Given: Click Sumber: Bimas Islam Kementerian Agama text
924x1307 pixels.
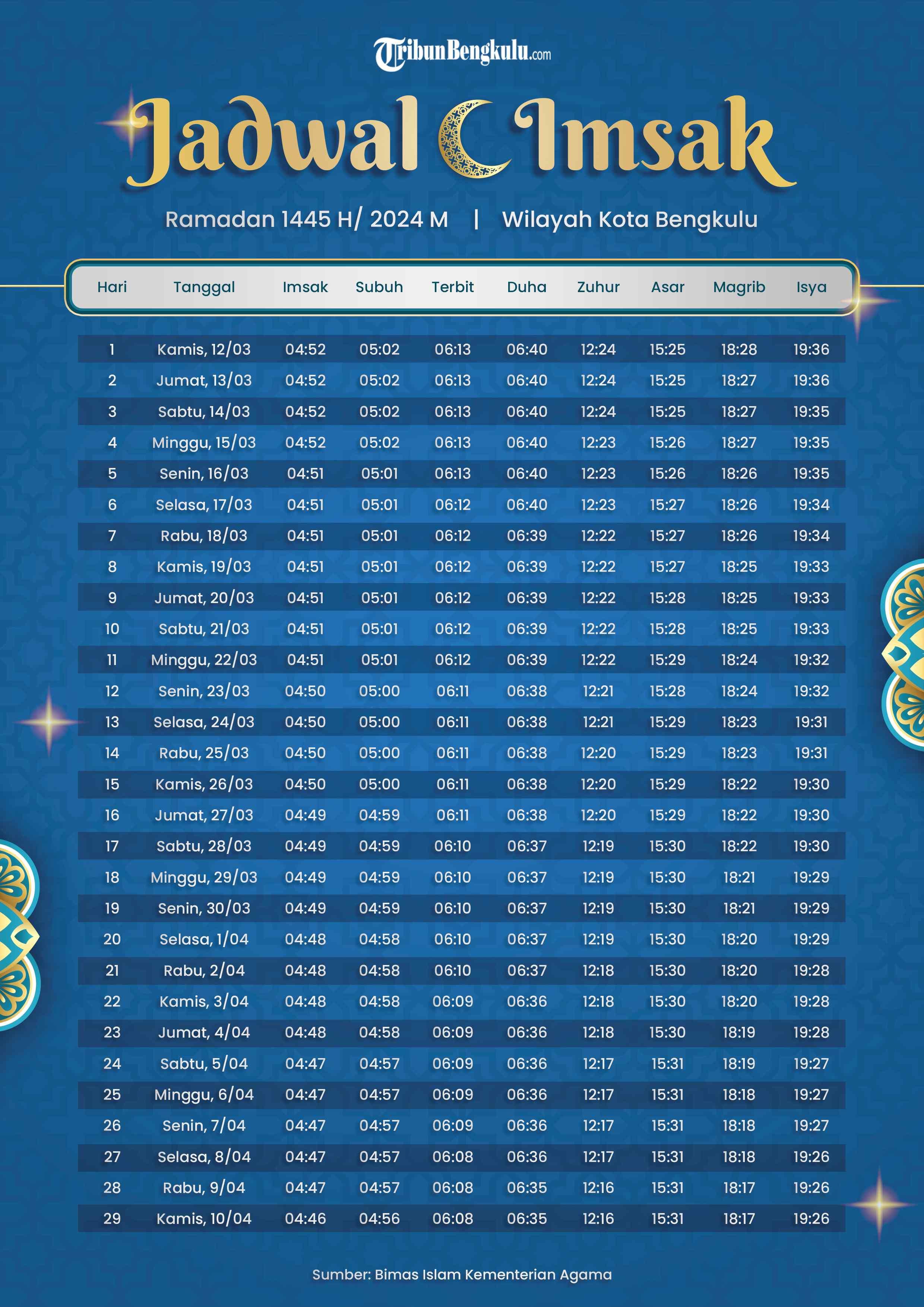Looking at the screenshot, I should [462, 1274].
